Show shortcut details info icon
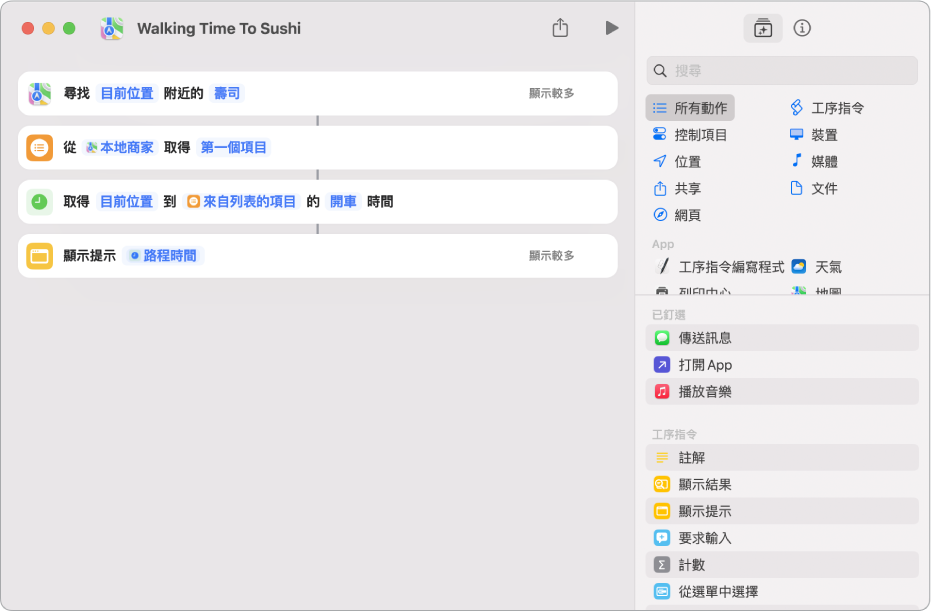 pos(802,28)
